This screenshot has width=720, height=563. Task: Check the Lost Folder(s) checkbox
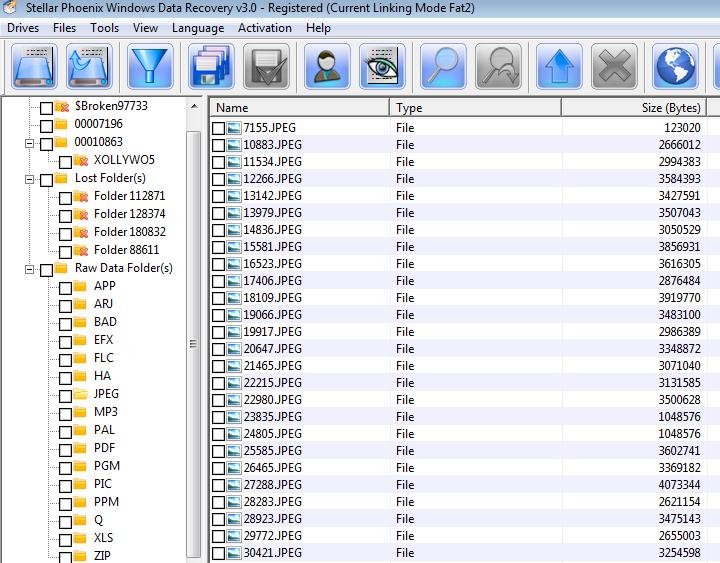coord(46,180)
